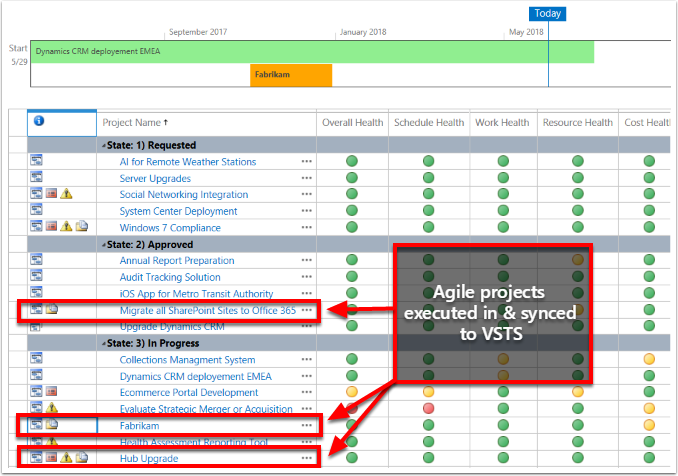The width and height of the screenshot is (678, 476).
Task: Open Collections Managment System project link
Action: [x=187, y=360]
